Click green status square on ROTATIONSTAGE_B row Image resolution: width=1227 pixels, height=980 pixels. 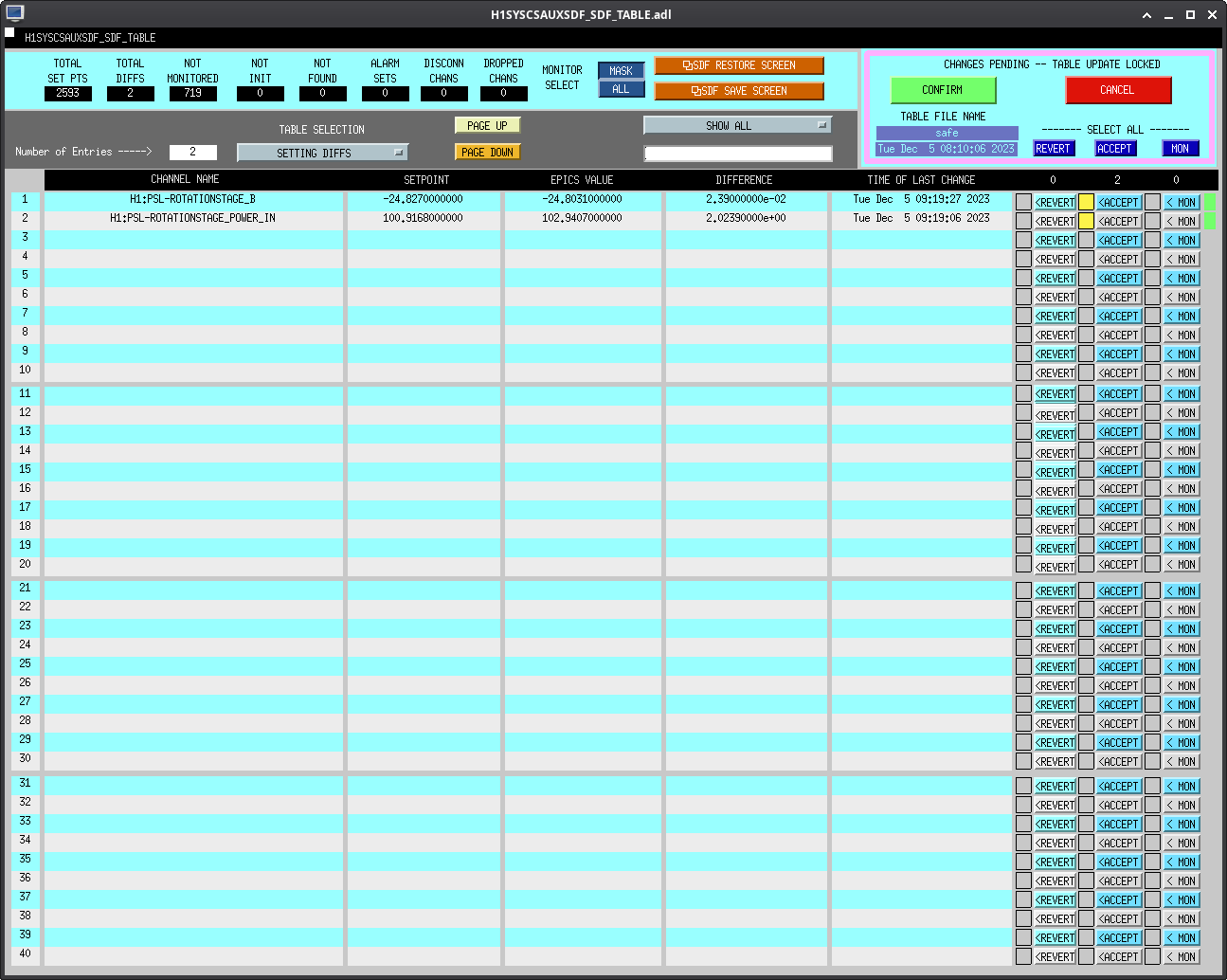[1210, 202]
